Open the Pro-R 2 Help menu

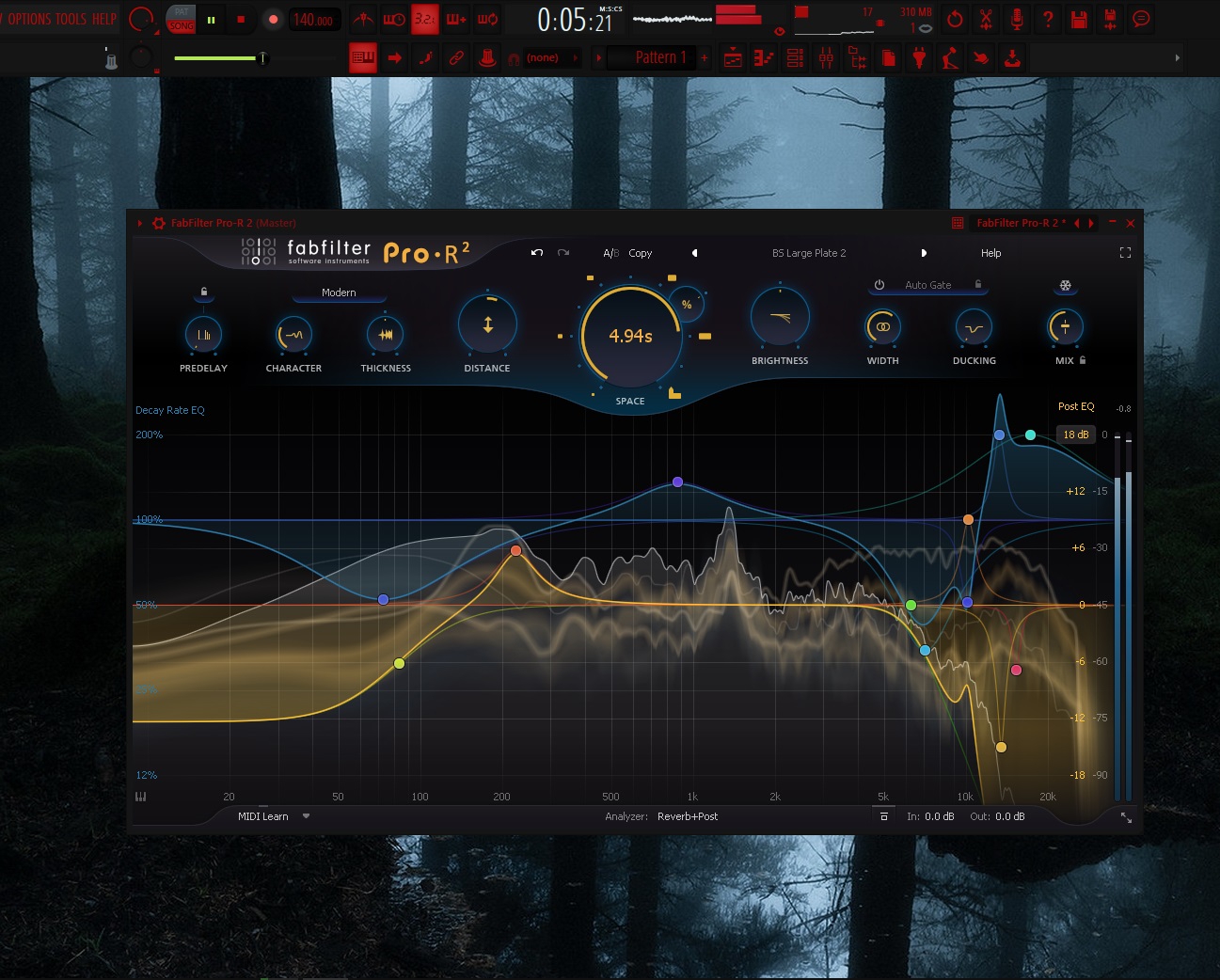coord(990,253)
